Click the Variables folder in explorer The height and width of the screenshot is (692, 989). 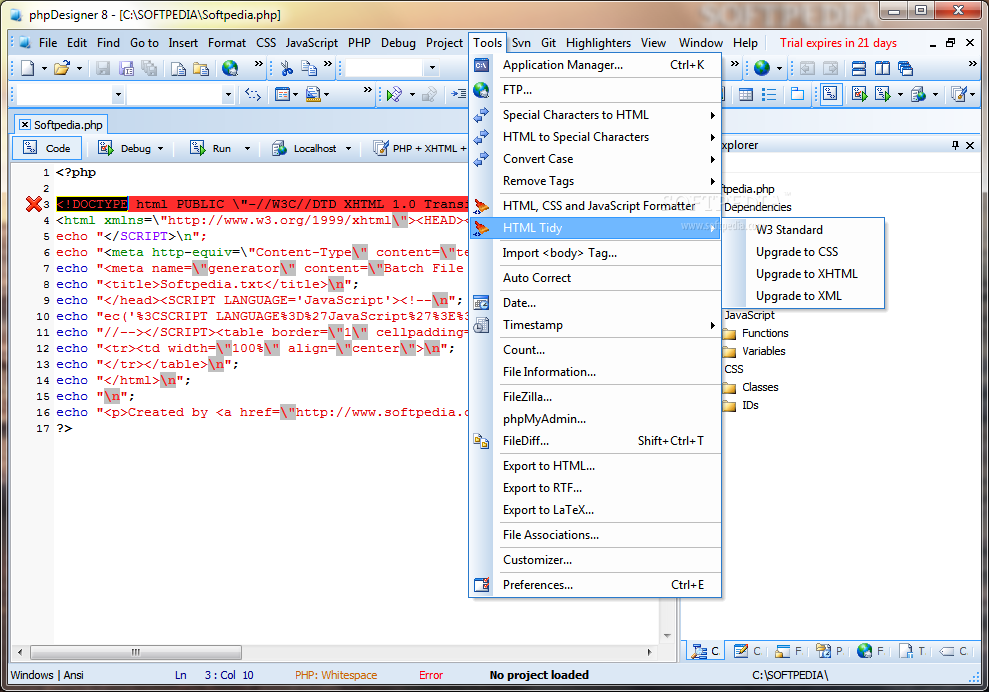click(756, 351)
